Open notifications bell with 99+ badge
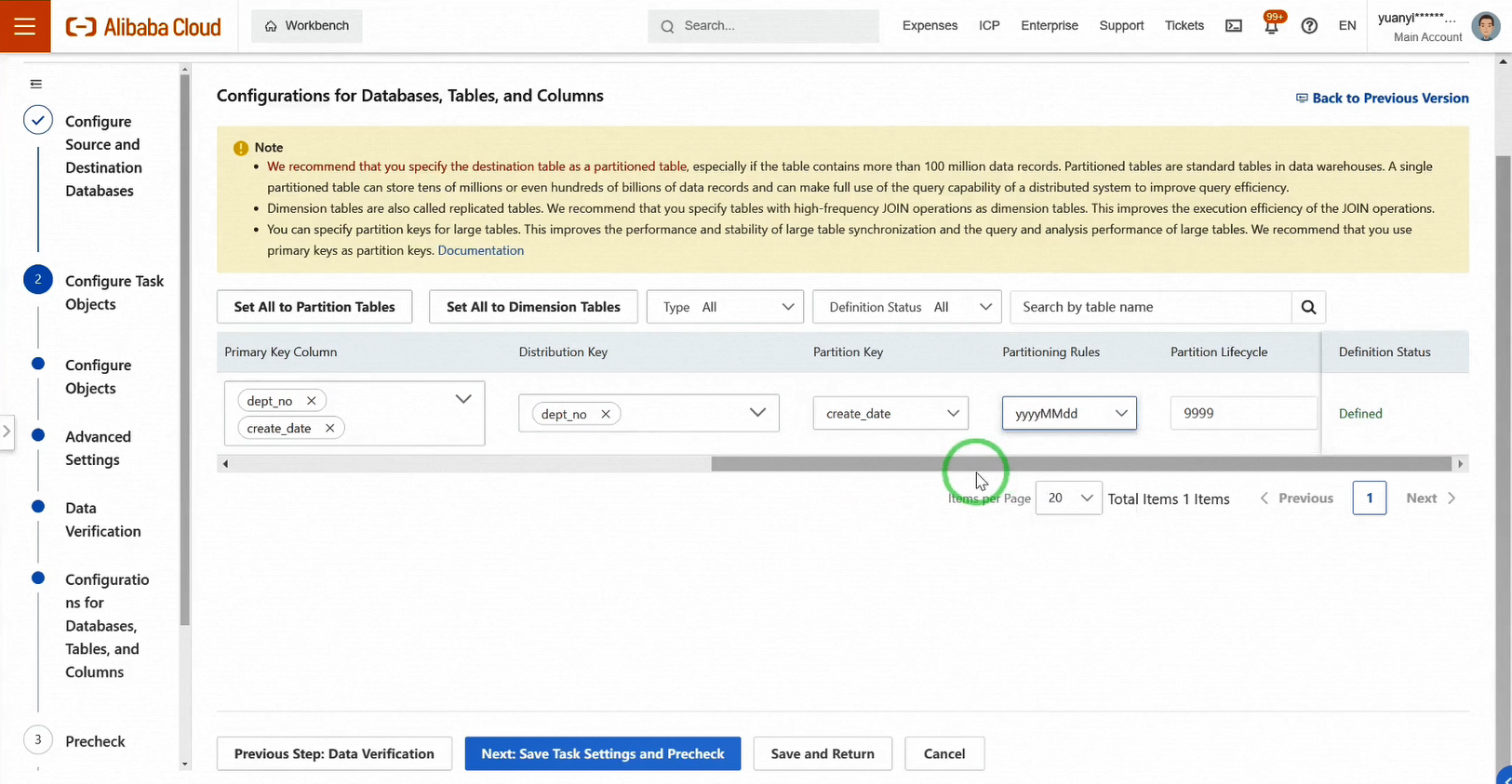Viewport: 1512px width, 784px height. click(1271, 24)
